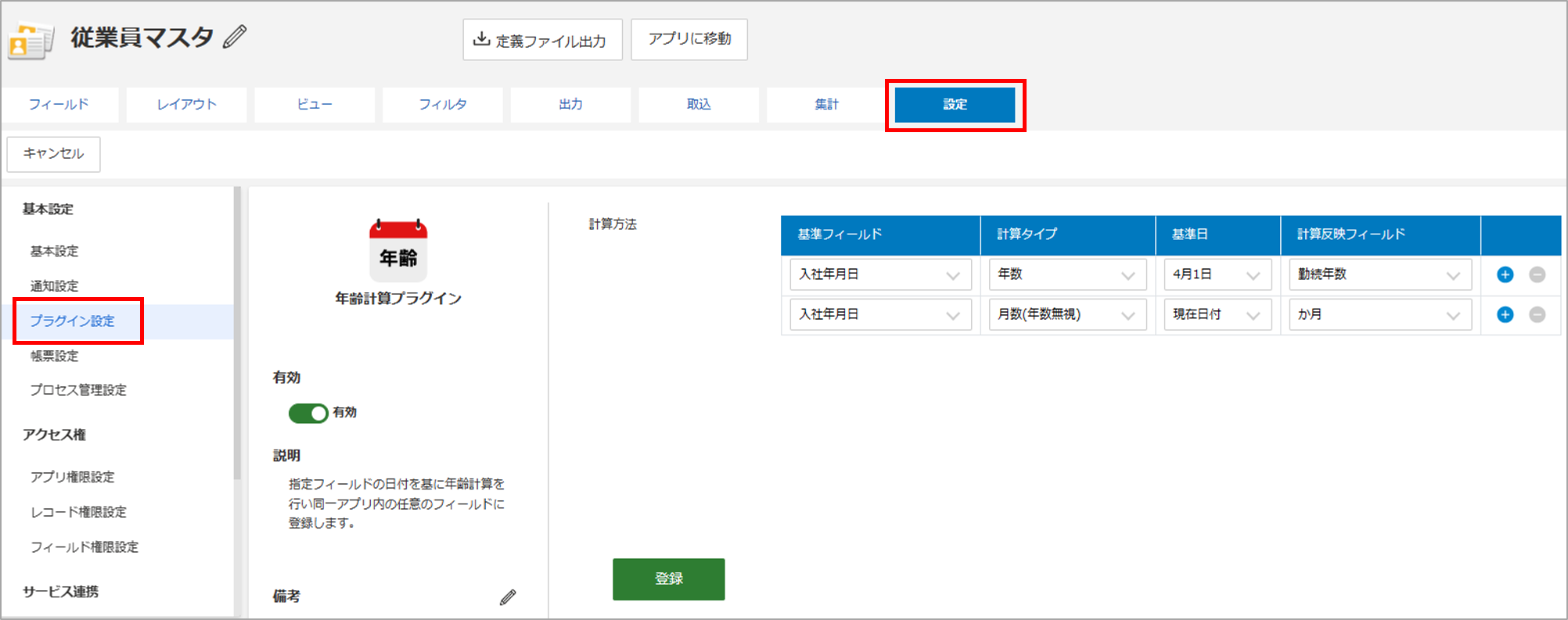The image size is (1568, 620).
Task: Click the 基準フィールド column header
Action: (x=880, y=235)
